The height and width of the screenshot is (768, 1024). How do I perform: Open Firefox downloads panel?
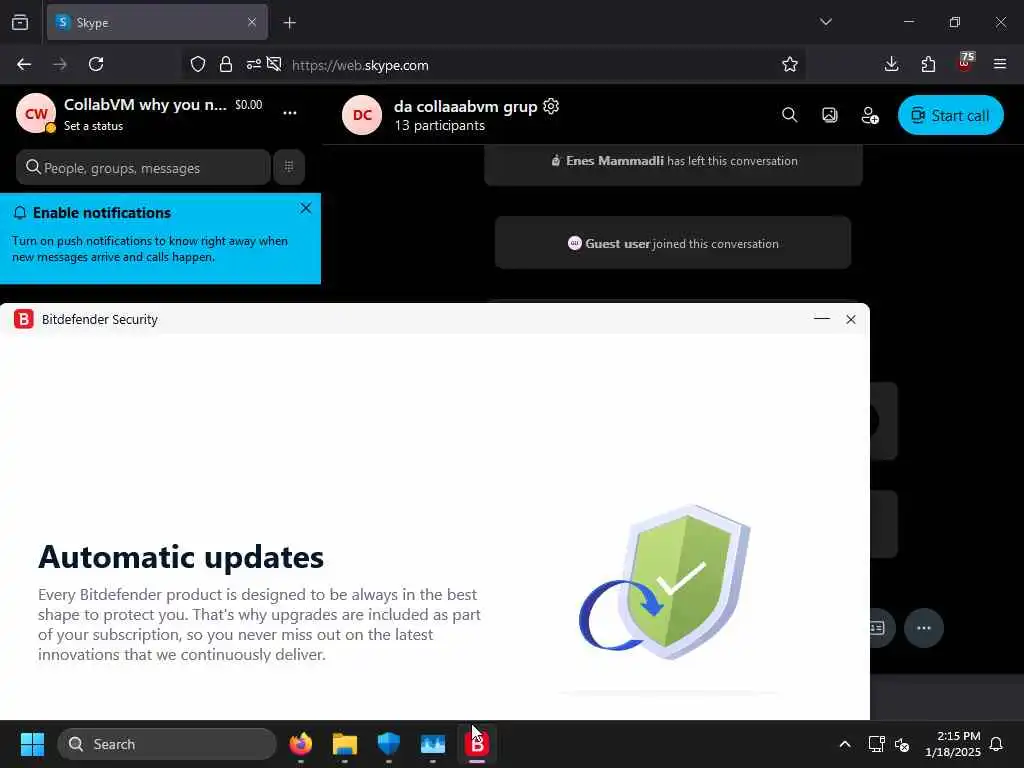click(891, 64)
